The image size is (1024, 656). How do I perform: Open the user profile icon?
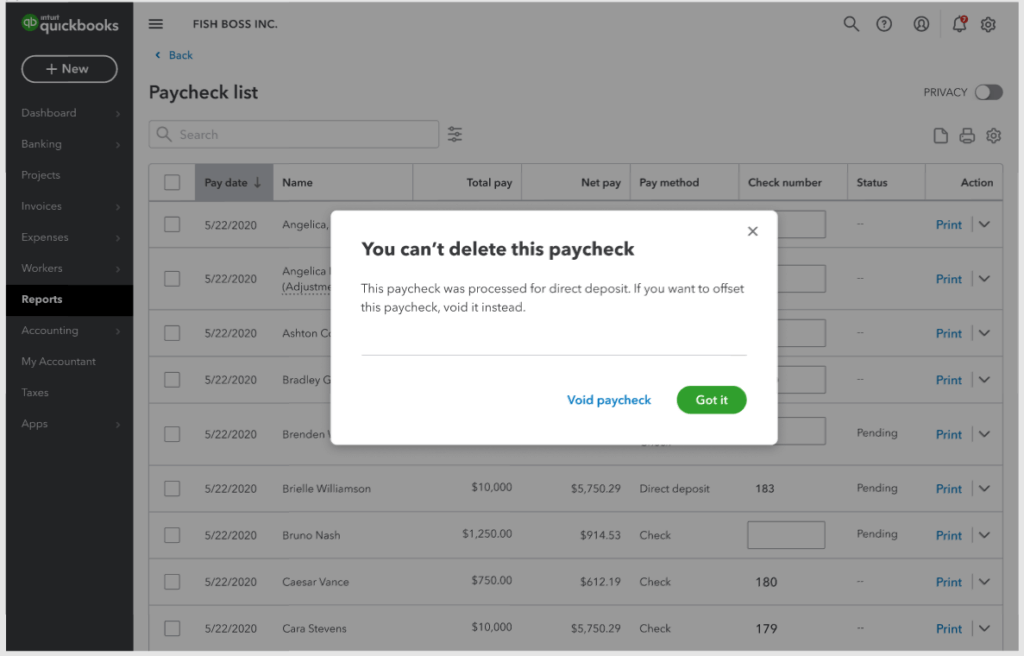(x=921, y=24)
